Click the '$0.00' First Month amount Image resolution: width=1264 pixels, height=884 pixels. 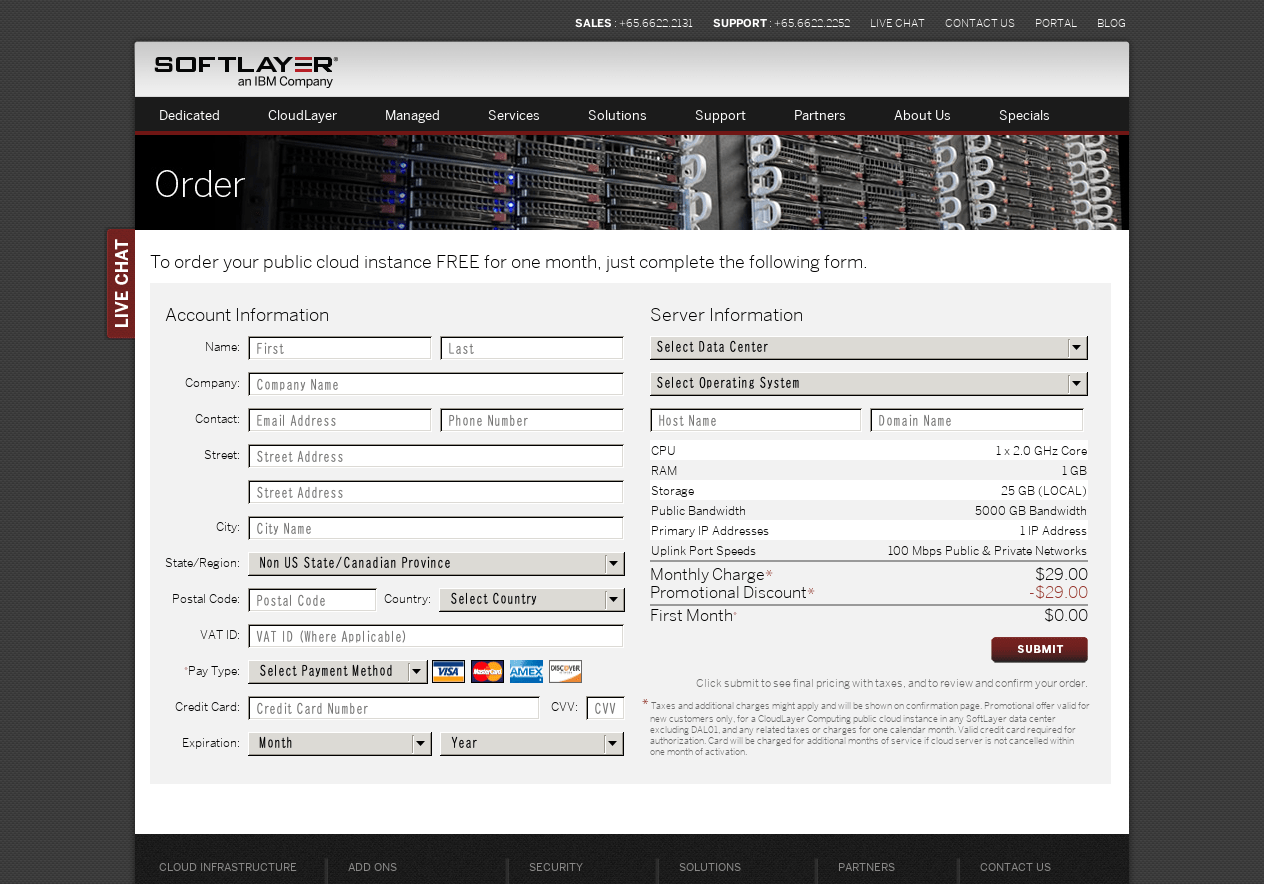[1066, 616]
